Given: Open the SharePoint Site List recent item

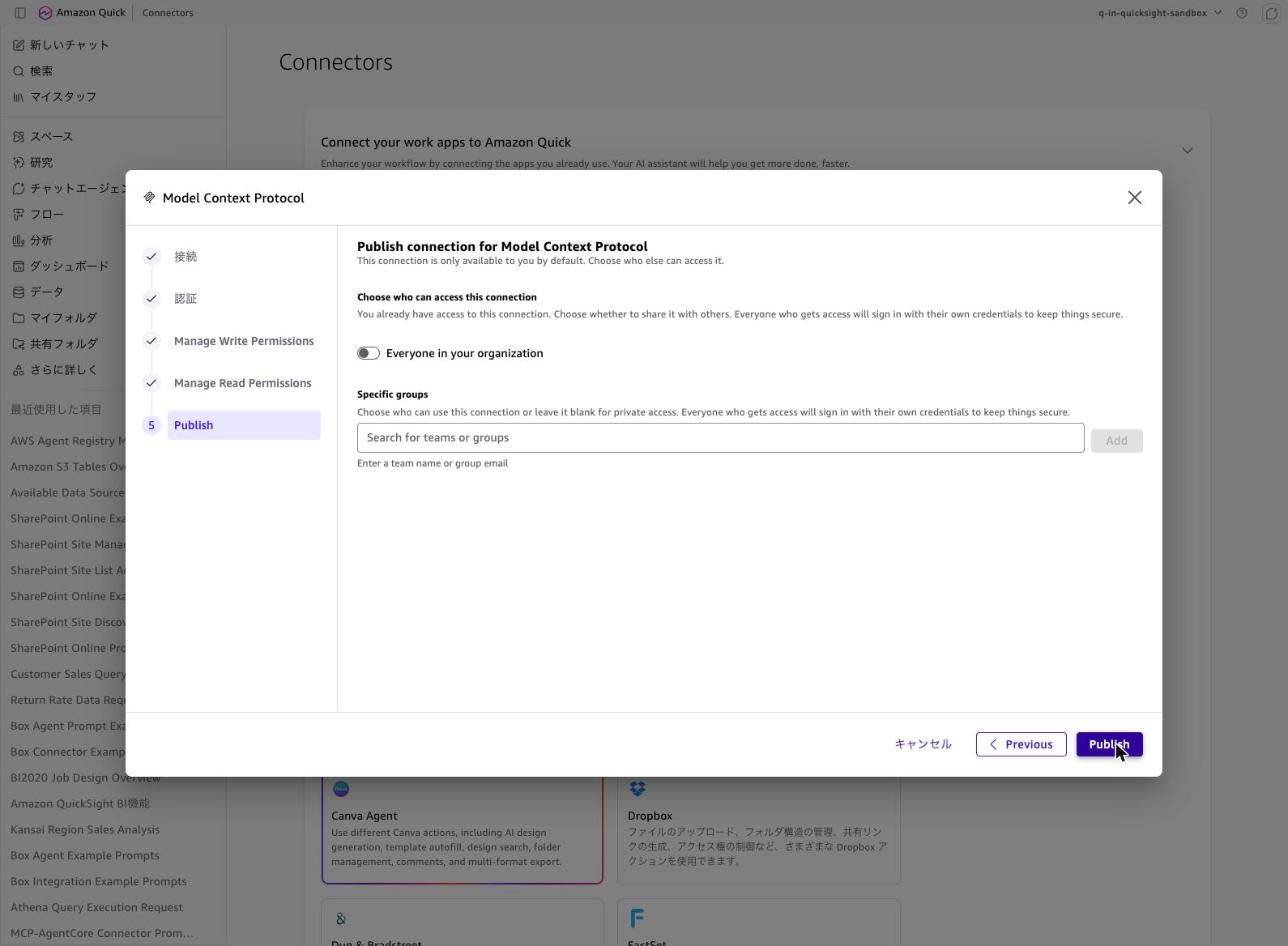Looking at the screenshot, I should click(68, 571).
